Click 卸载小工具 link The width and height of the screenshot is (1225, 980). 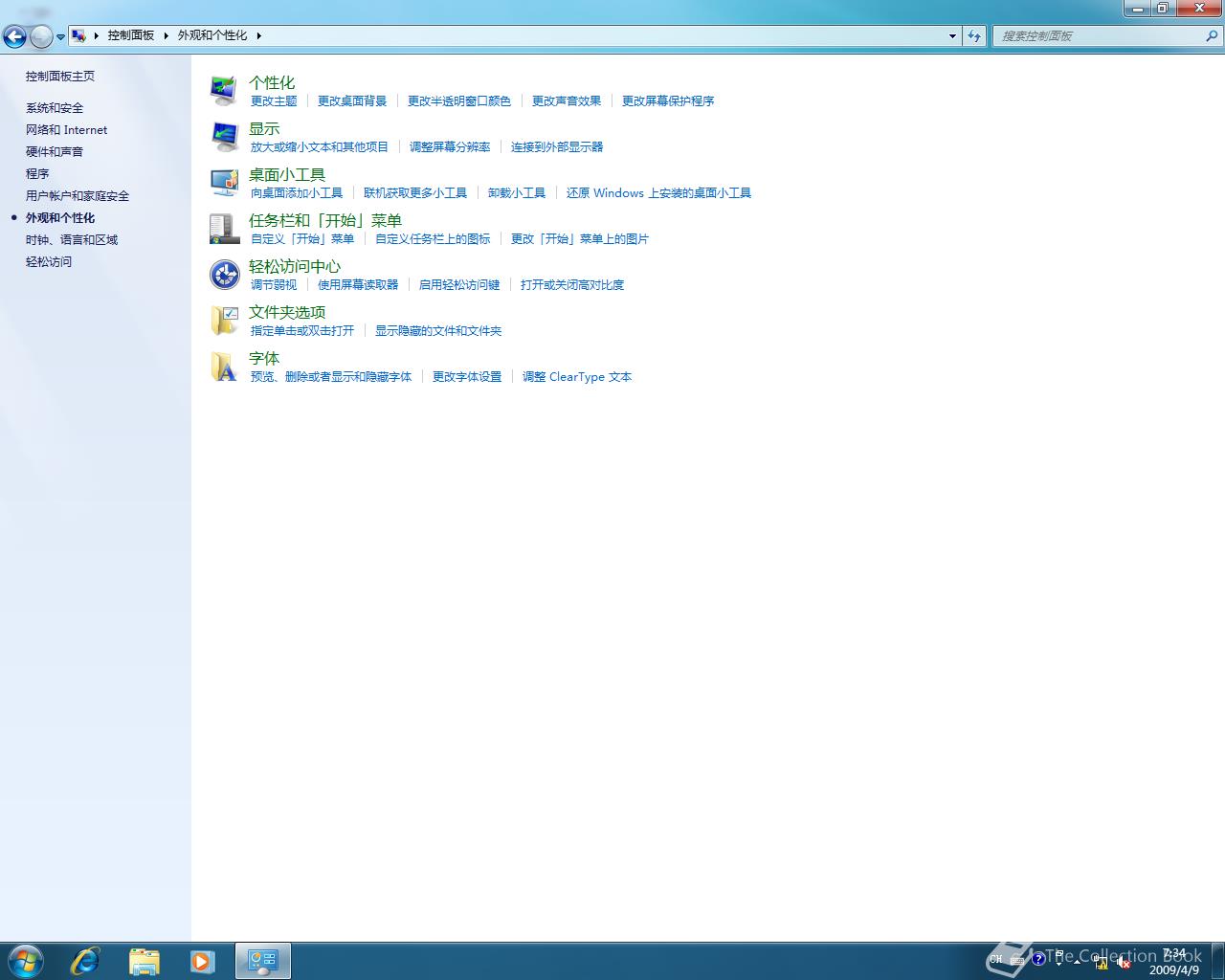[517, 193]
